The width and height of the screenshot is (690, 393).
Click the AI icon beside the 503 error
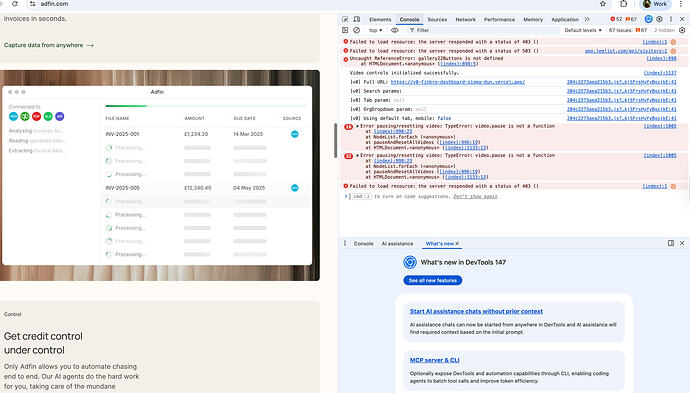tap(673, 51)
